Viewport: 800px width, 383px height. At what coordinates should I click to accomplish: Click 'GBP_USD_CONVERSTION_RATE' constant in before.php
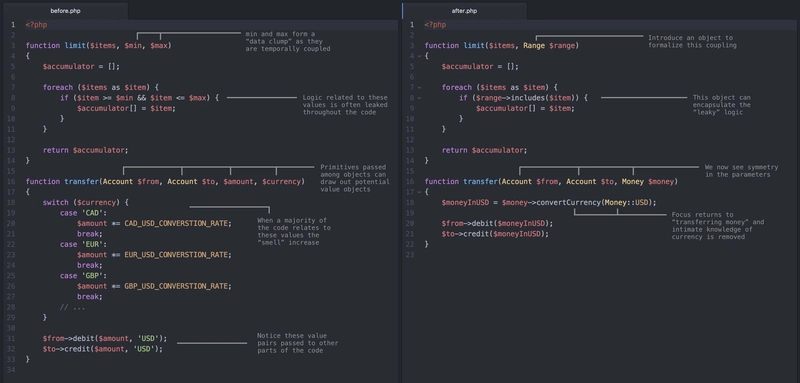pos(176,286)
